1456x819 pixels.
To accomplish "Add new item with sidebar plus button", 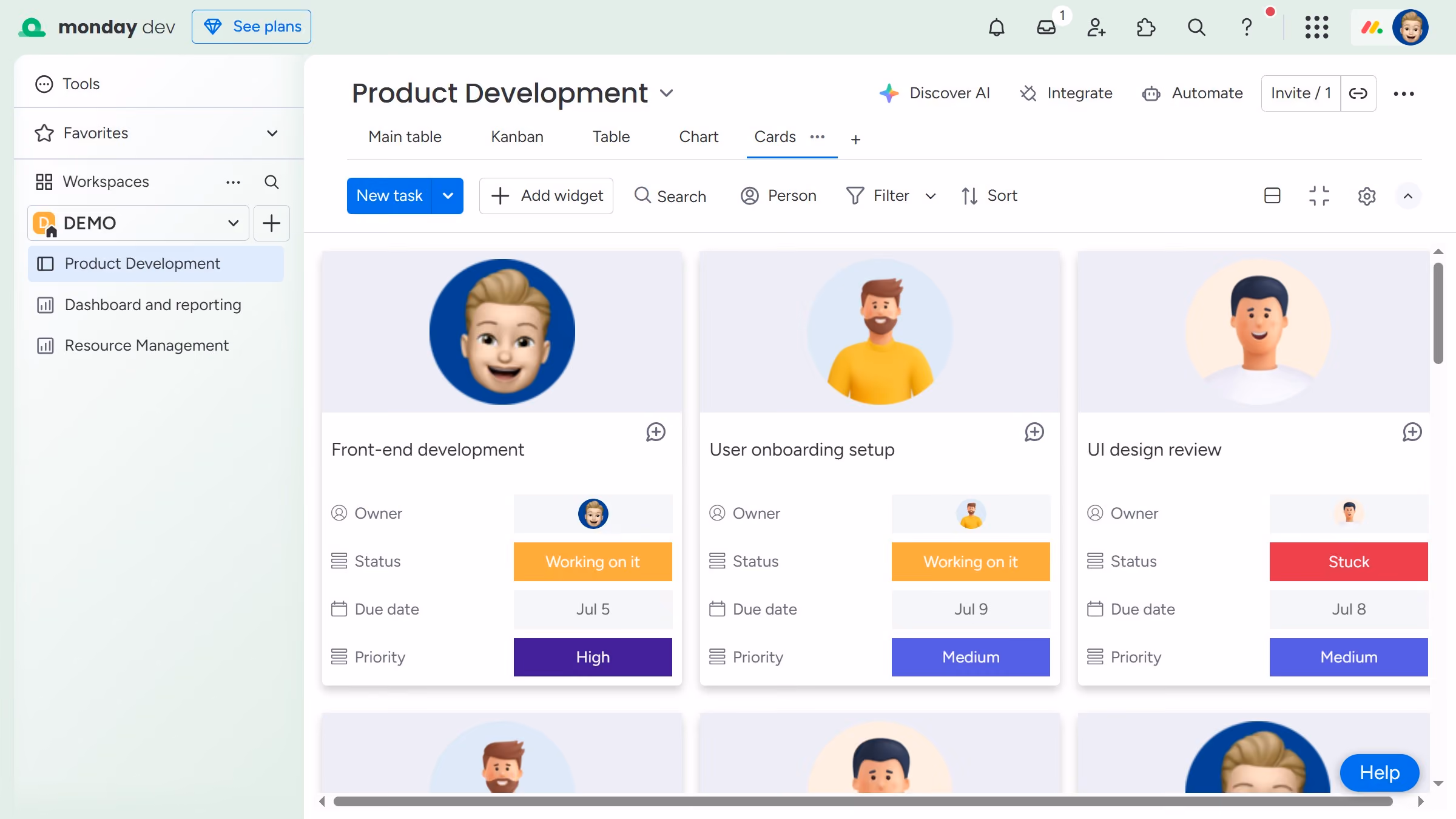I will tap(272, 223).
